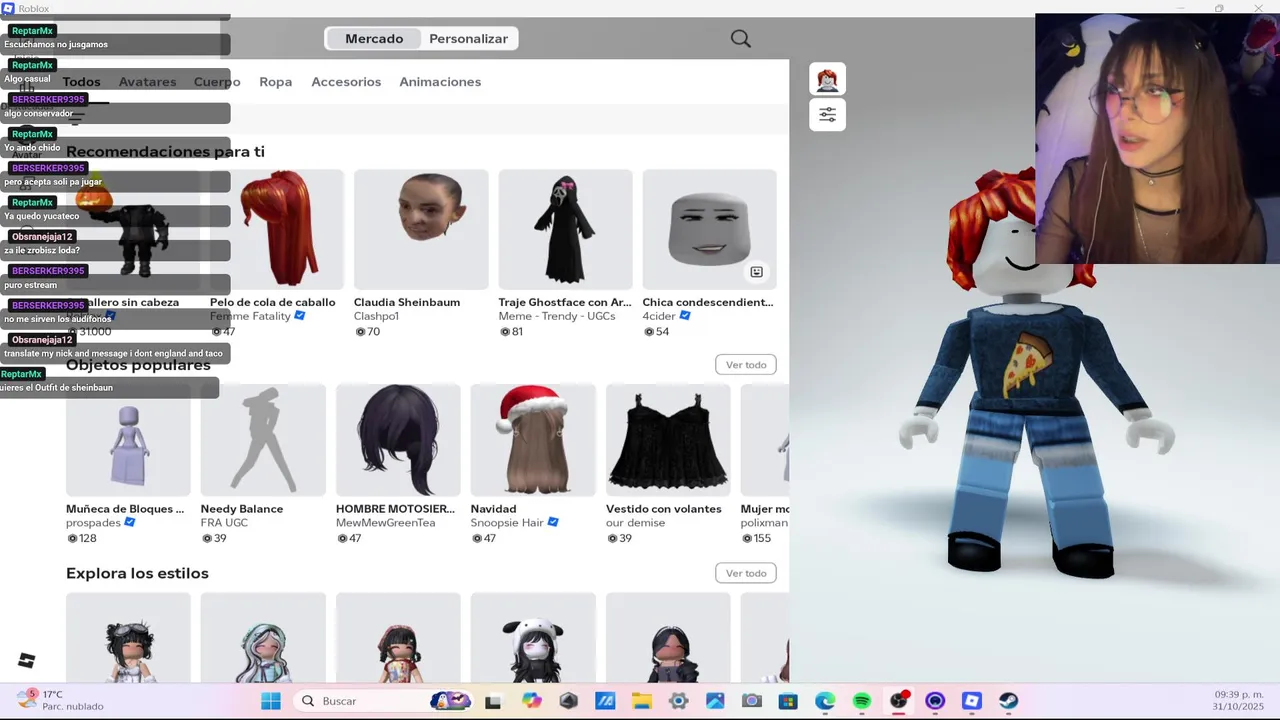Open the avatar settings sliders icon
Screen dimensions: 1280x720
pos(827,115)
